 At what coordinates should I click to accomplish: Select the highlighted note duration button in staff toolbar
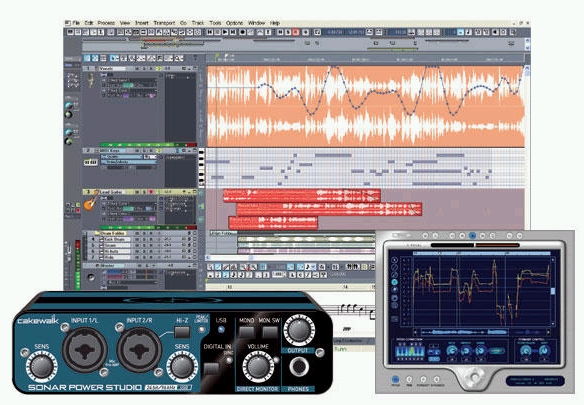point(226,275)
